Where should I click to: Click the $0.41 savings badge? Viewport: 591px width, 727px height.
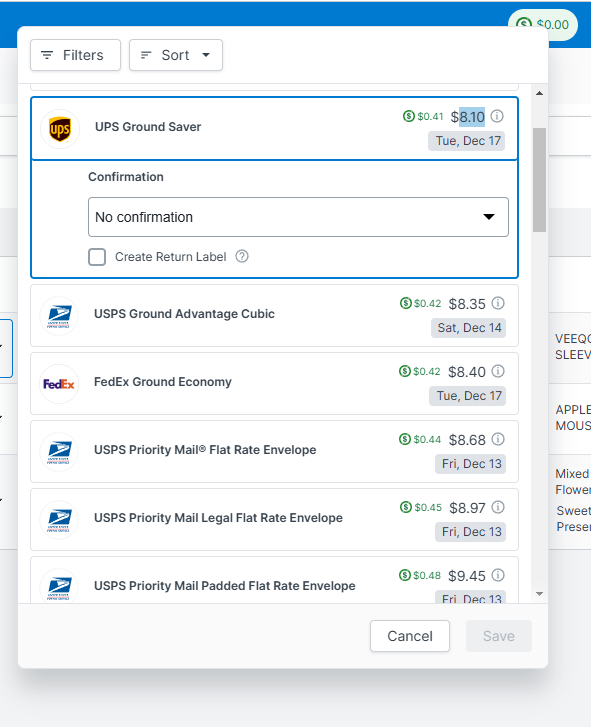[423, 116]
